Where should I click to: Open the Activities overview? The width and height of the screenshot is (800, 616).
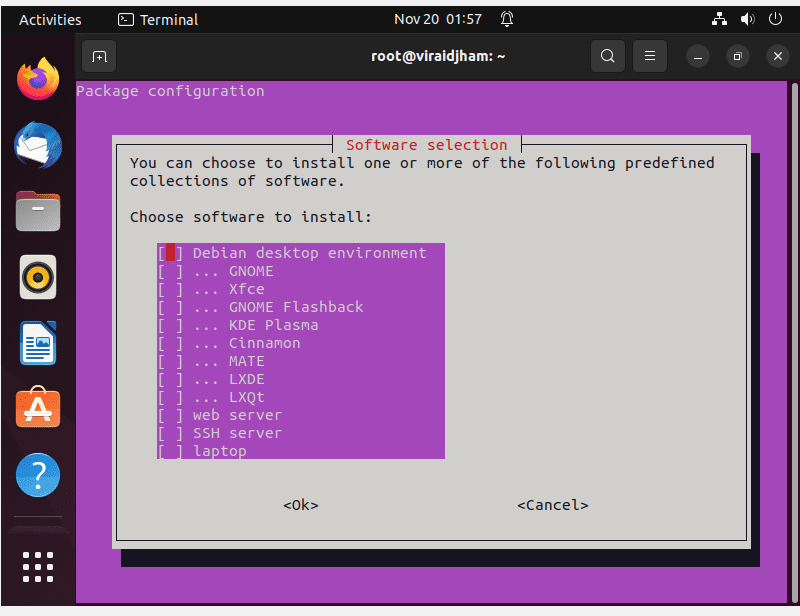[x=50, y=19]
